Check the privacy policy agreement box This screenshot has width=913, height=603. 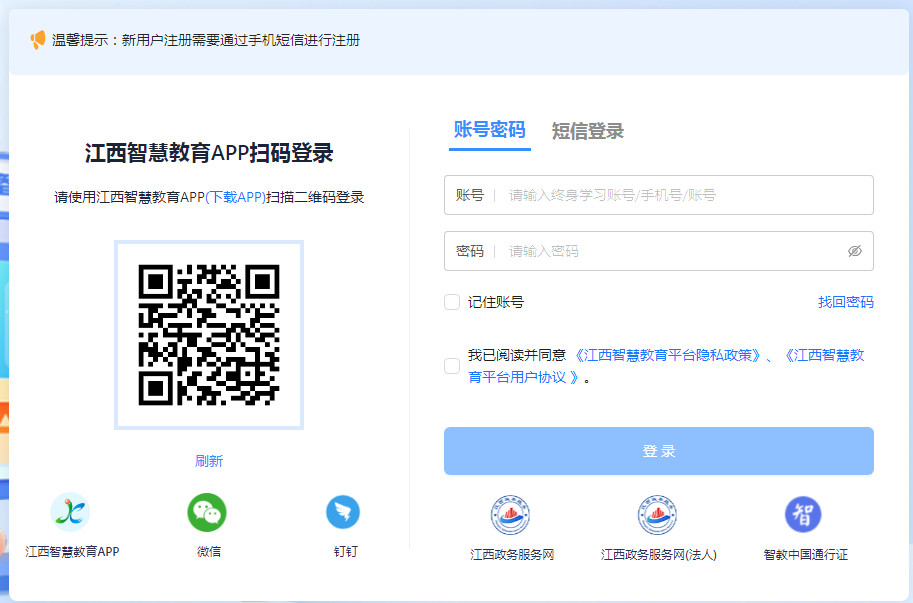(x=452, y=366)
